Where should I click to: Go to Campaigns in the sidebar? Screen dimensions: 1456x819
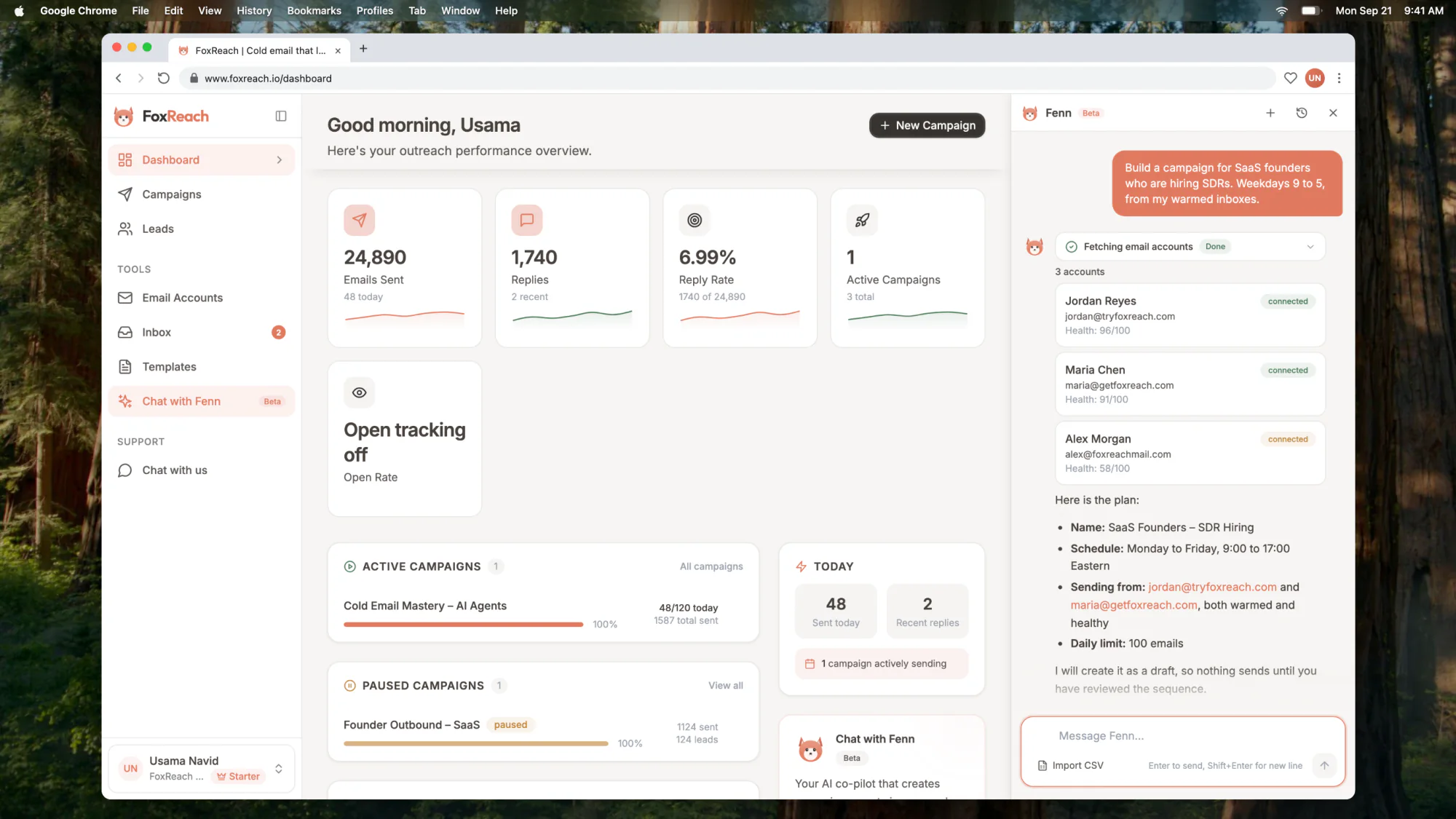(x=202, y=194)
